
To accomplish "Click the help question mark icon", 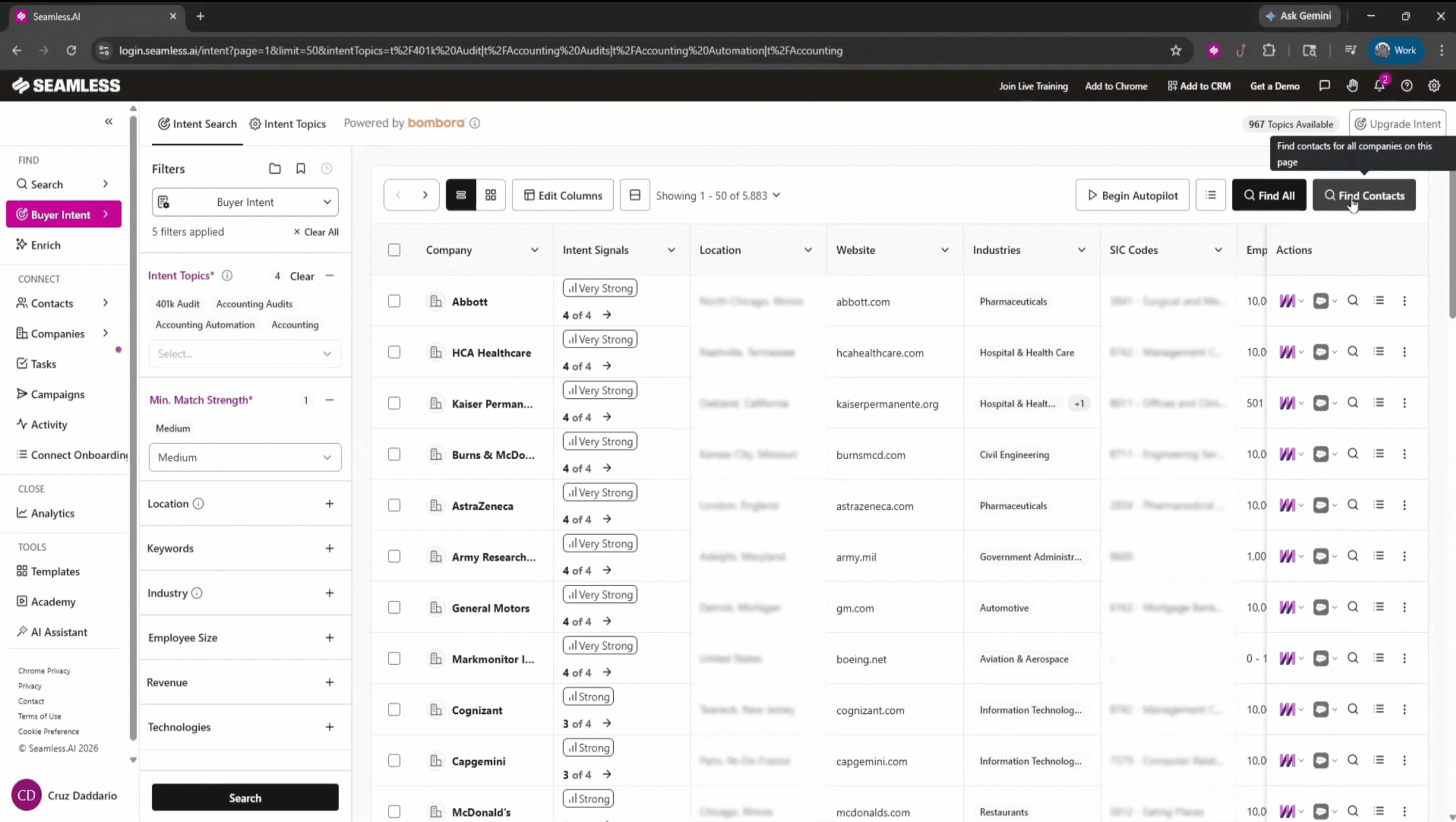I will point(1407,85).
